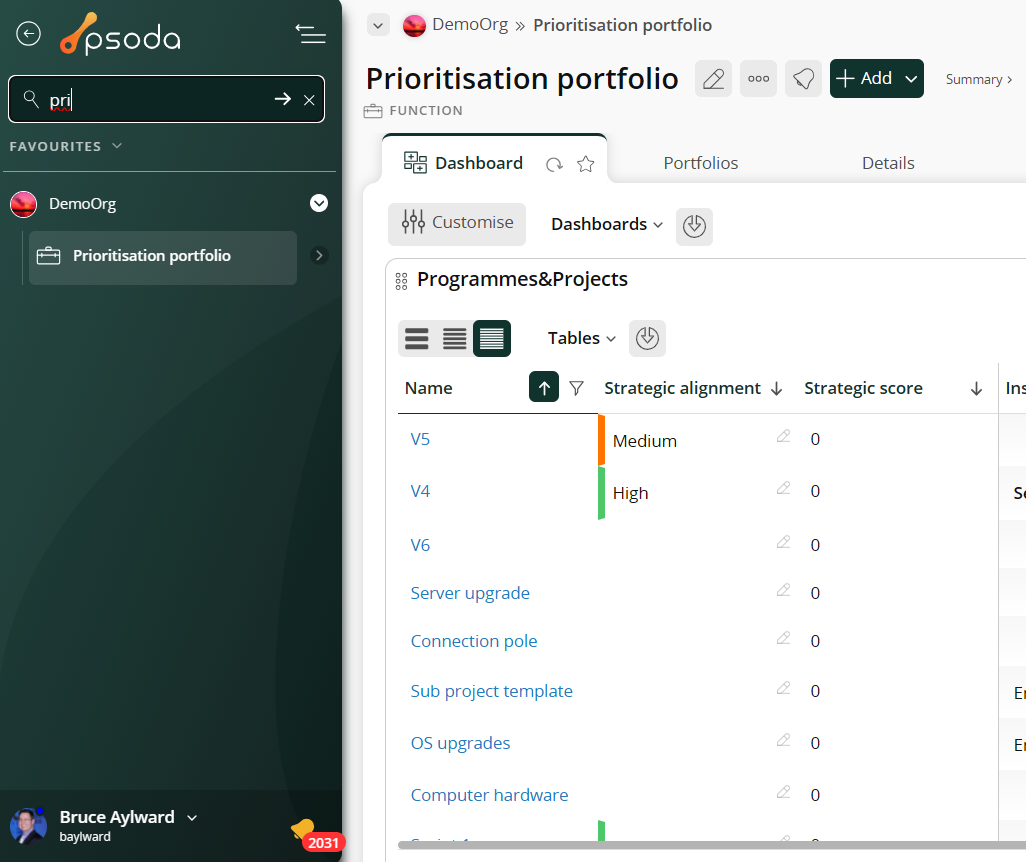Open the three-dots more options button
This screenshot has height=862, width=1026.
pyautogui.click(x=758, y=79)
